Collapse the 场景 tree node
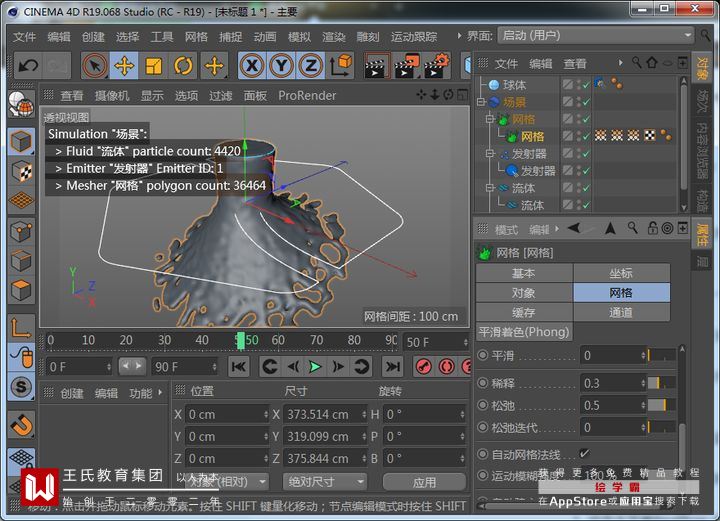This screenshot has width=720, height=521. 481,102
